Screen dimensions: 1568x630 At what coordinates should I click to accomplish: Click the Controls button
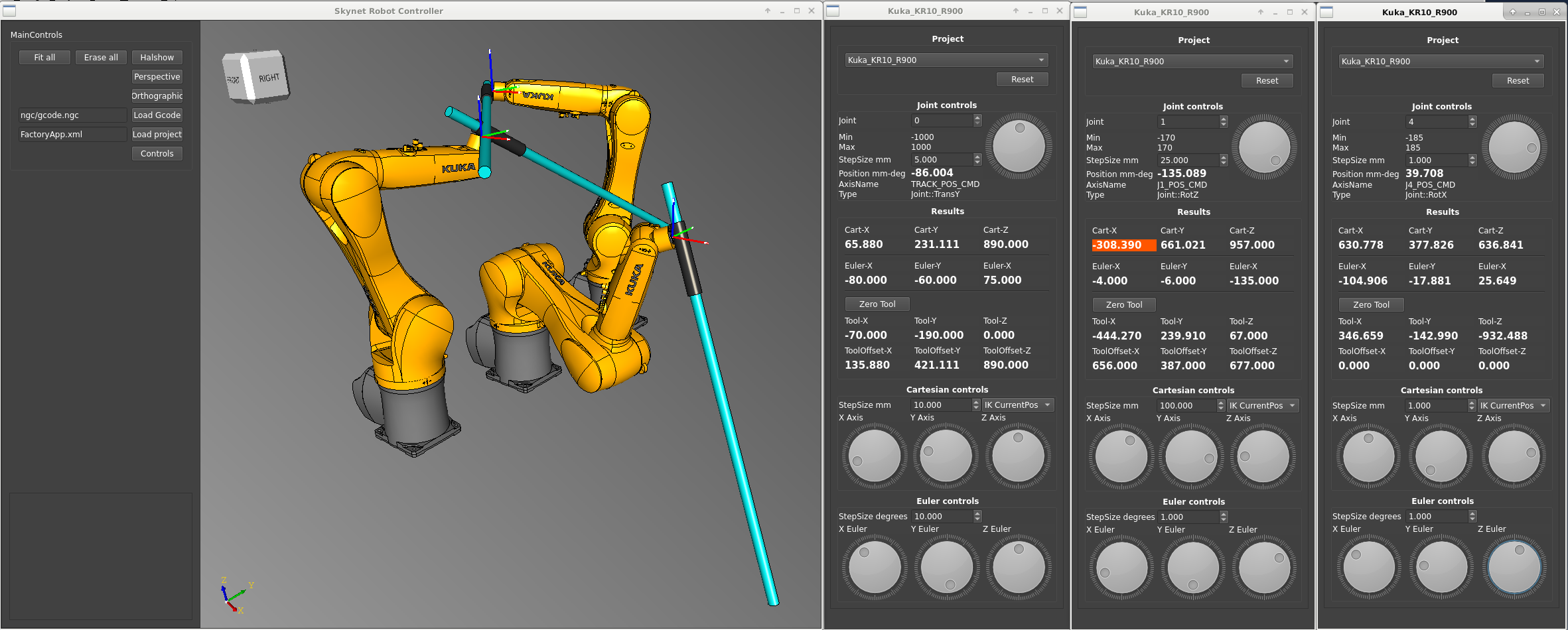pyautogui.click(x=157, y=154)
